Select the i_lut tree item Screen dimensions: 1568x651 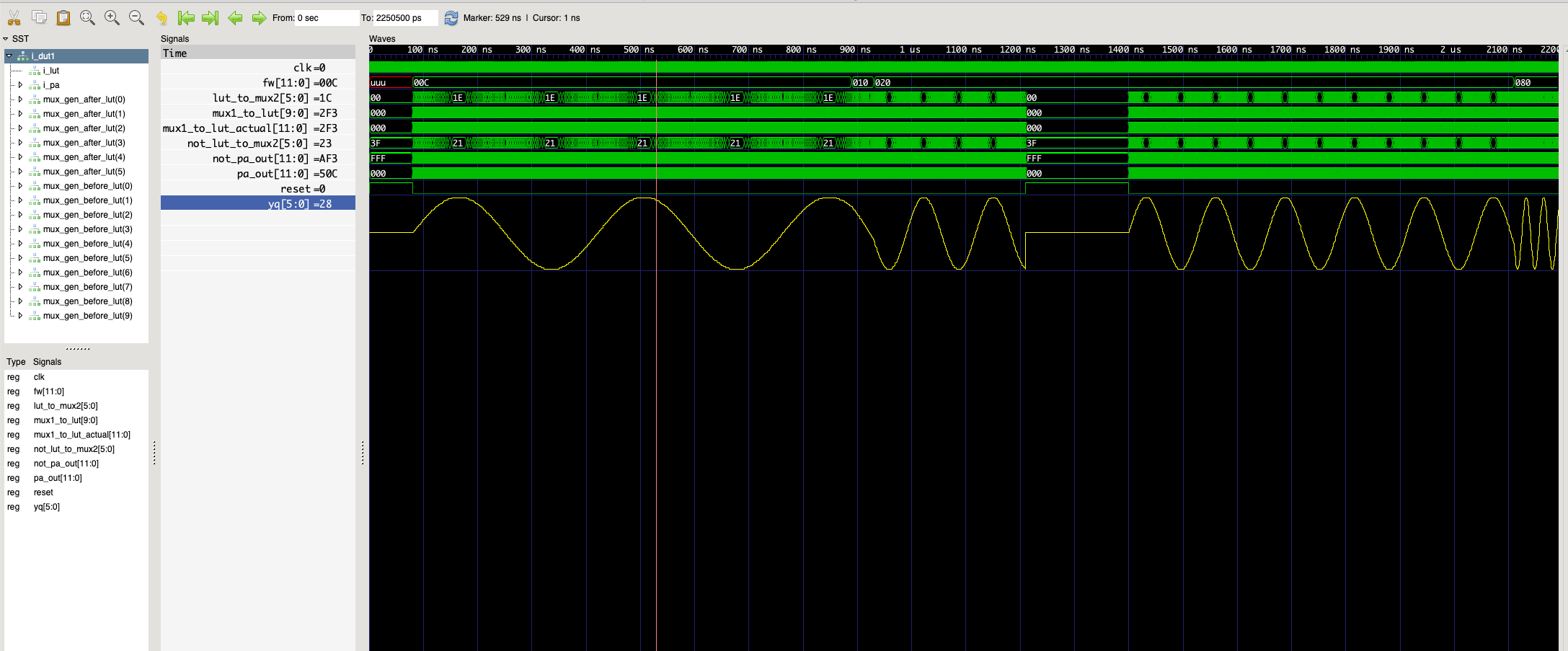(50, 70)
